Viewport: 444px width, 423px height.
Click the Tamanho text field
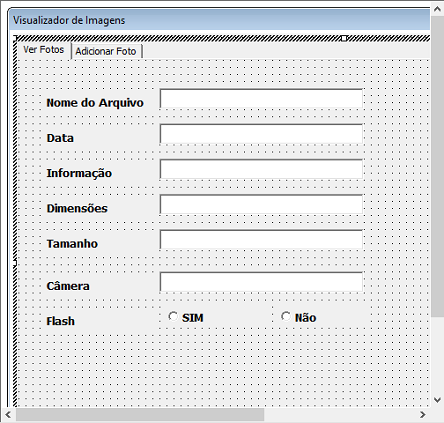tap(261, 240)
